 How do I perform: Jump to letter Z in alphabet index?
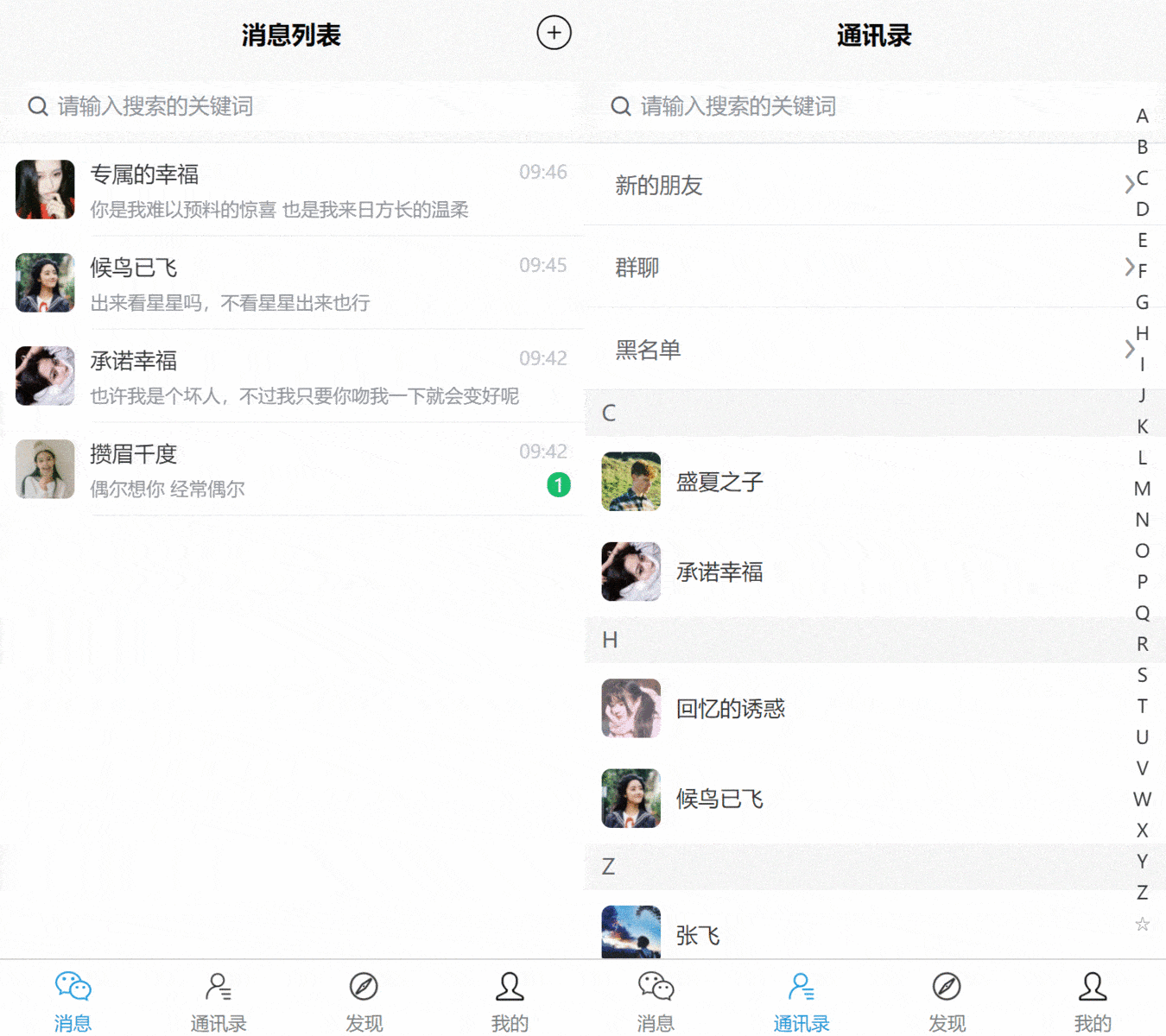[x=1142, y=894]
